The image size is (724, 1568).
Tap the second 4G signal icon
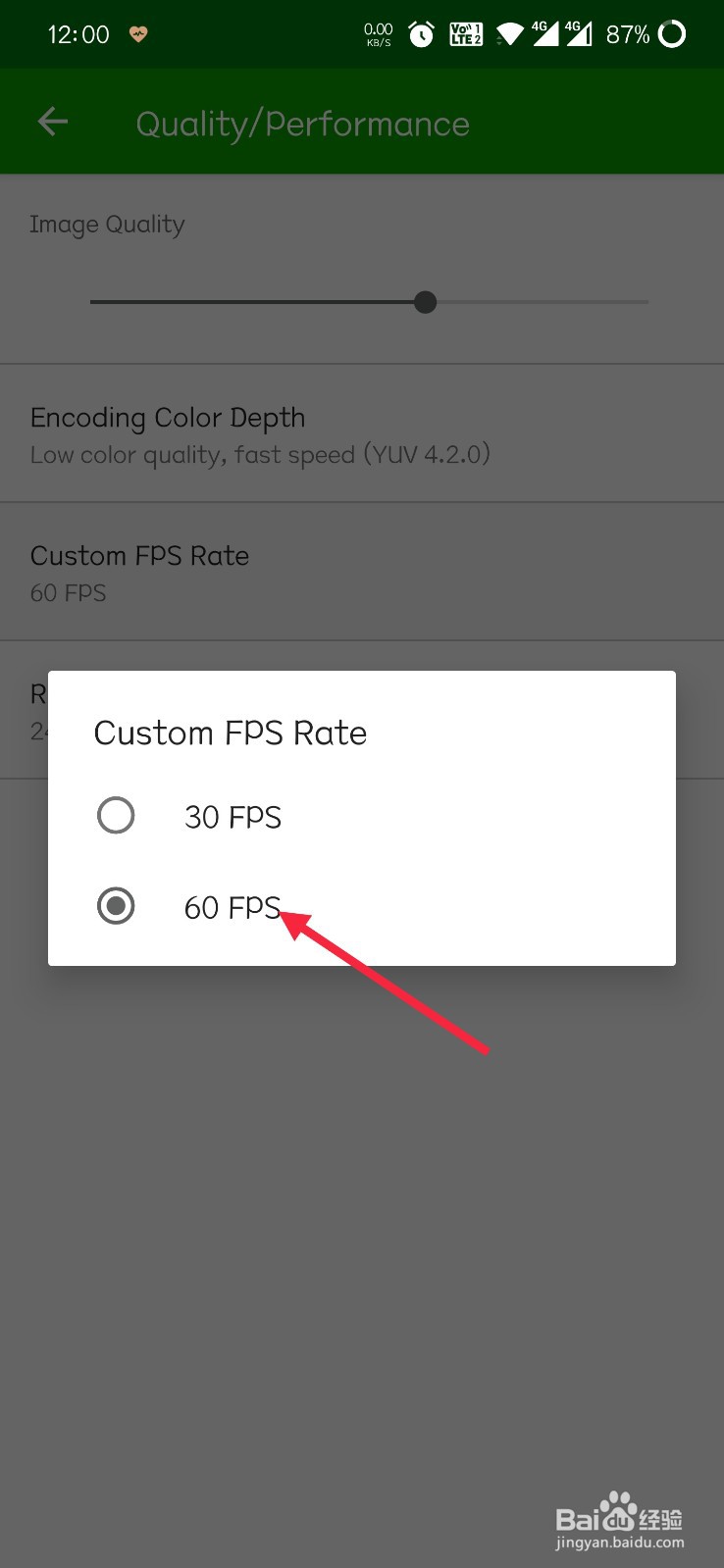pos(579,33)
